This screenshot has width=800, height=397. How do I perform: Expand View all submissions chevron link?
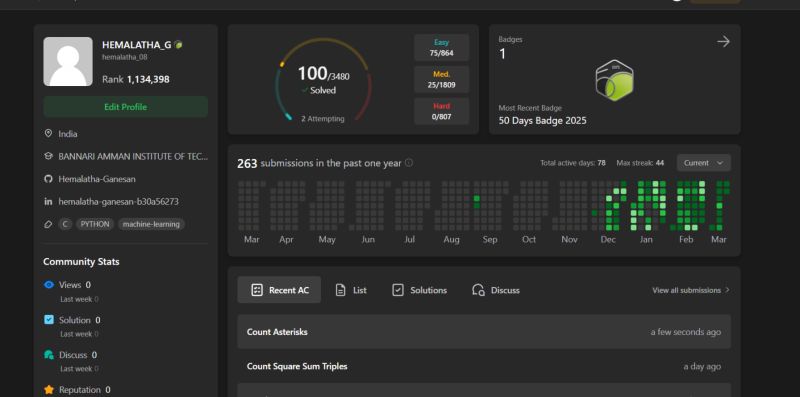[x=691, y=290]
